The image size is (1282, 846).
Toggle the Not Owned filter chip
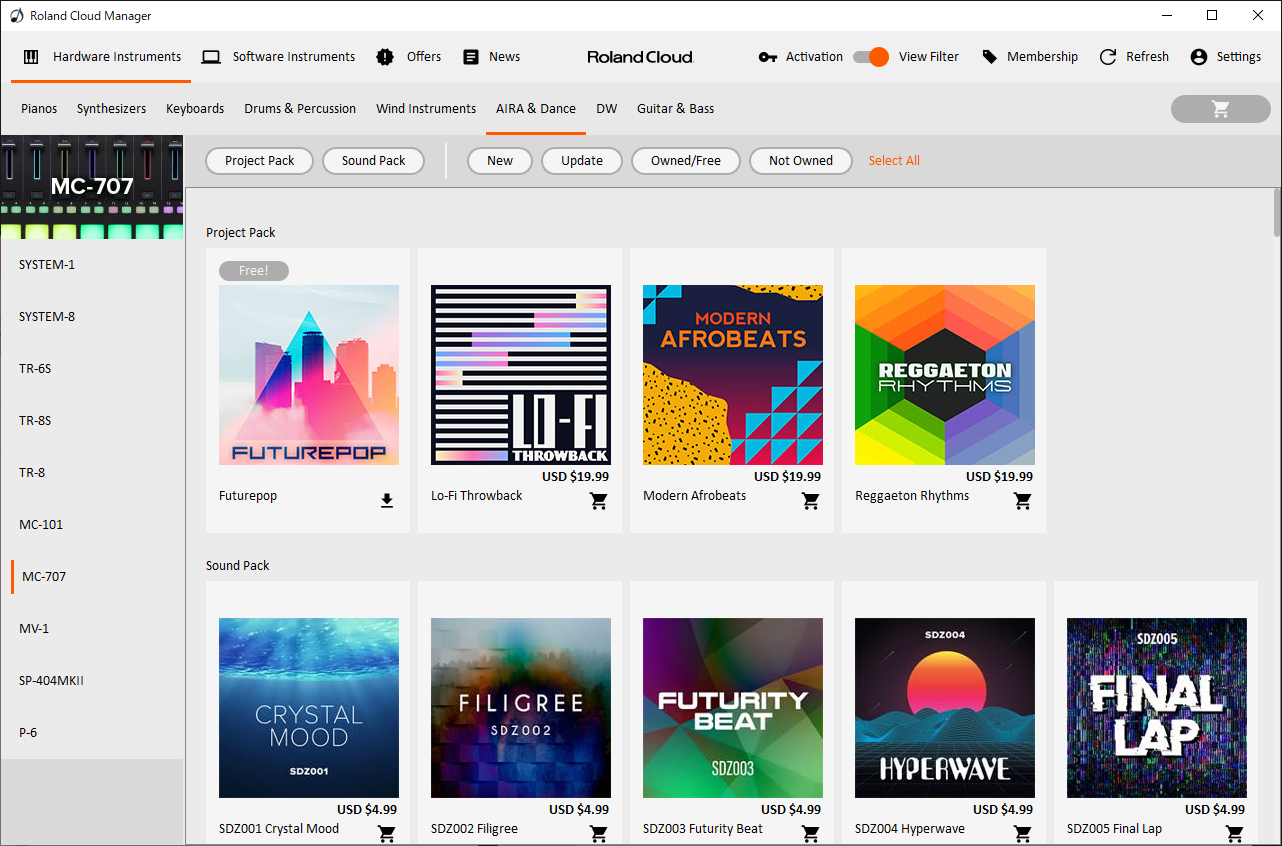coord(801,161)
